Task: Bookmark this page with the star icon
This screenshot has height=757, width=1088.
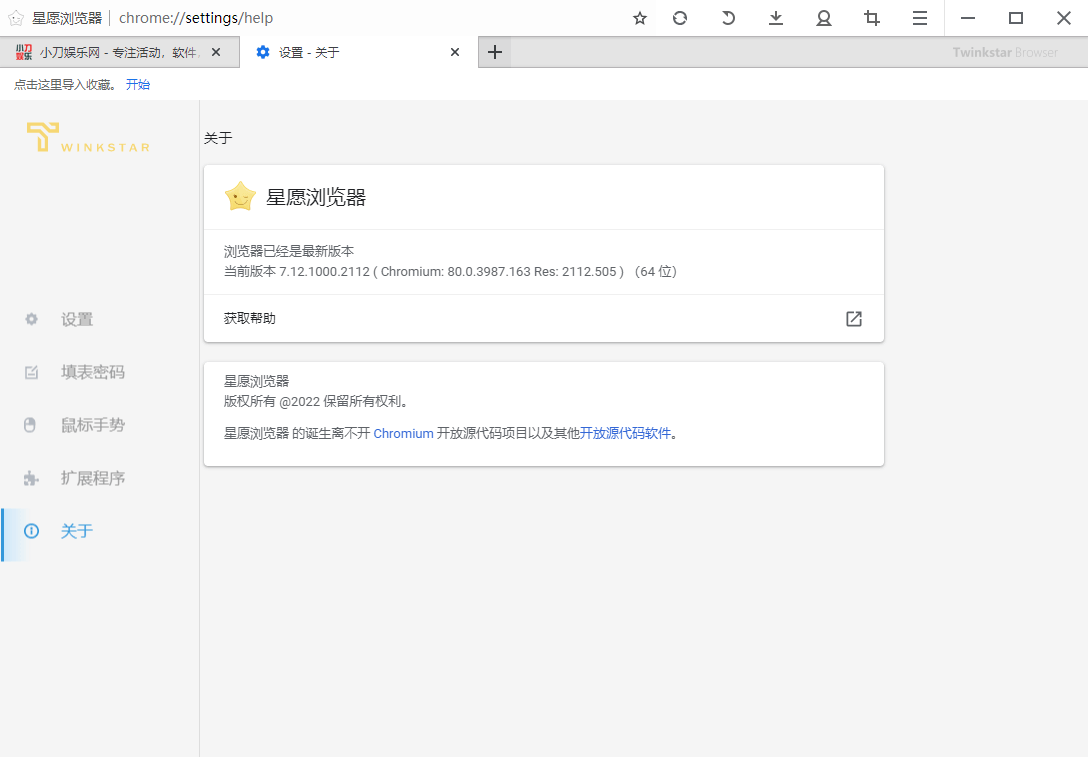Action: coord(639,18)
